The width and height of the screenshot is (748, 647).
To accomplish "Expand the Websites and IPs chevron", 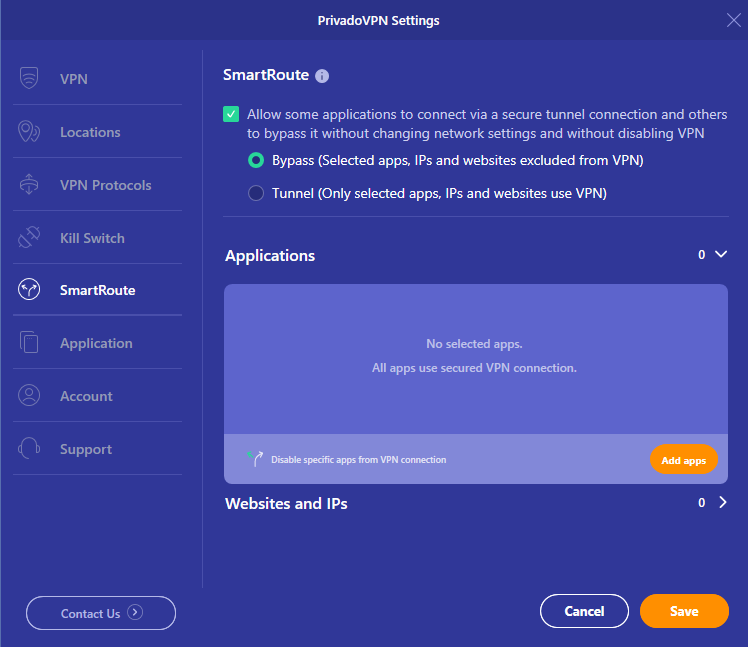I will [x=723, y=502].
